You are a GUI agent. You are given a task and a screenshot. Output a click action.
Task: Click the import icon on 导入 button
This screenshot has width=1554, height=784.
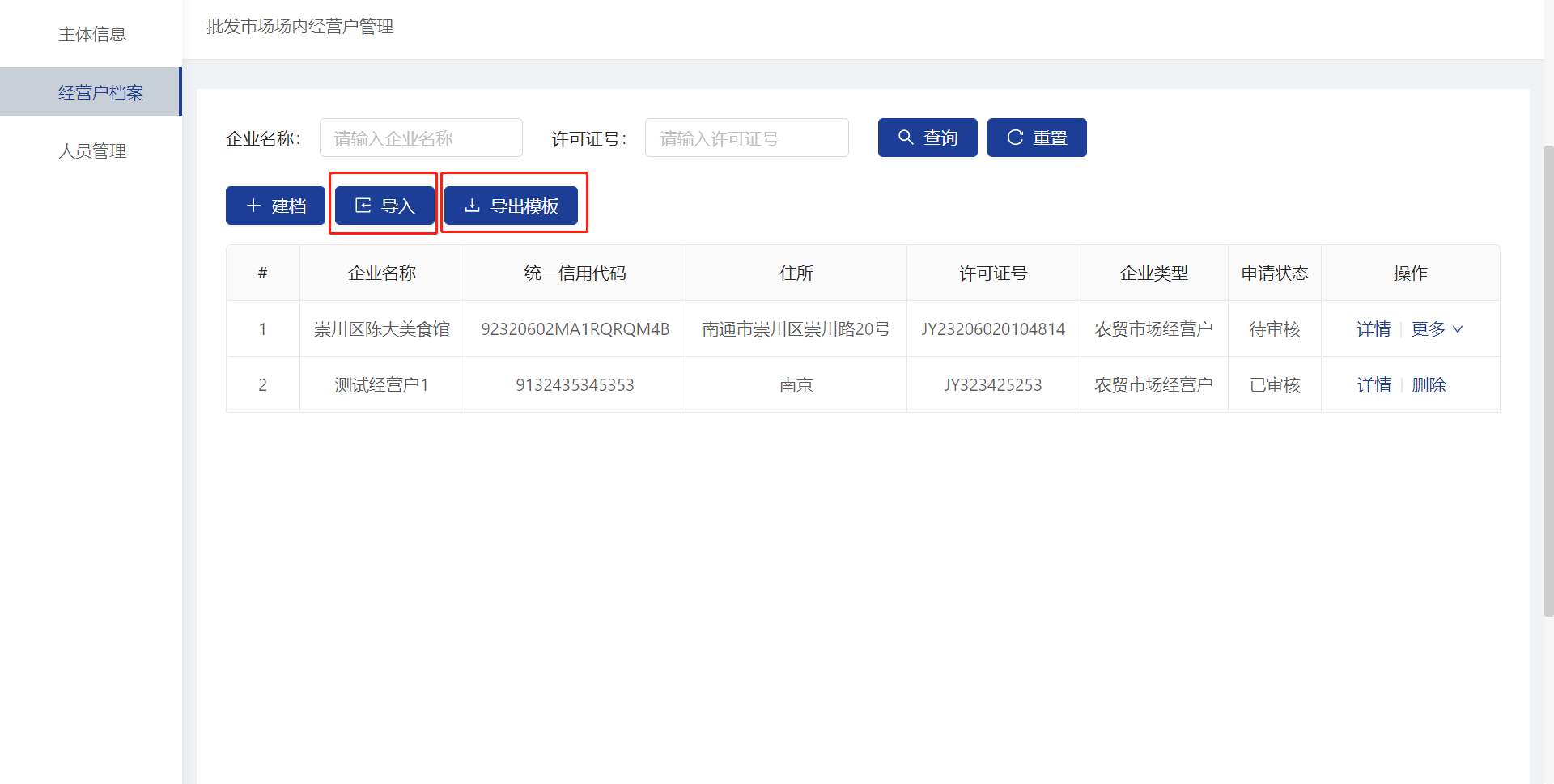(363, 206)
